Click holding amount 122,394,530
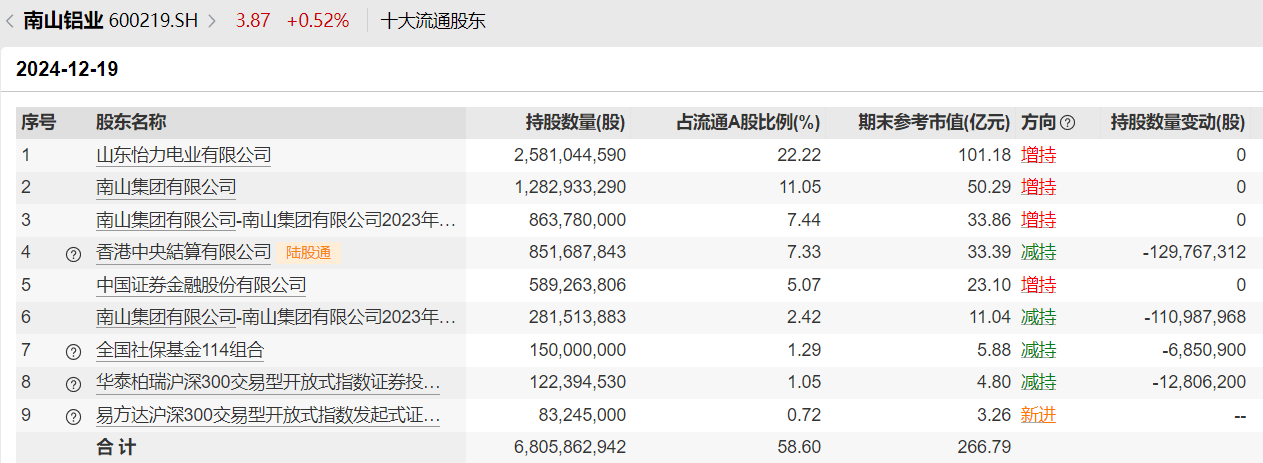Viewport: 1263px width, 463px height. [580, 383]
